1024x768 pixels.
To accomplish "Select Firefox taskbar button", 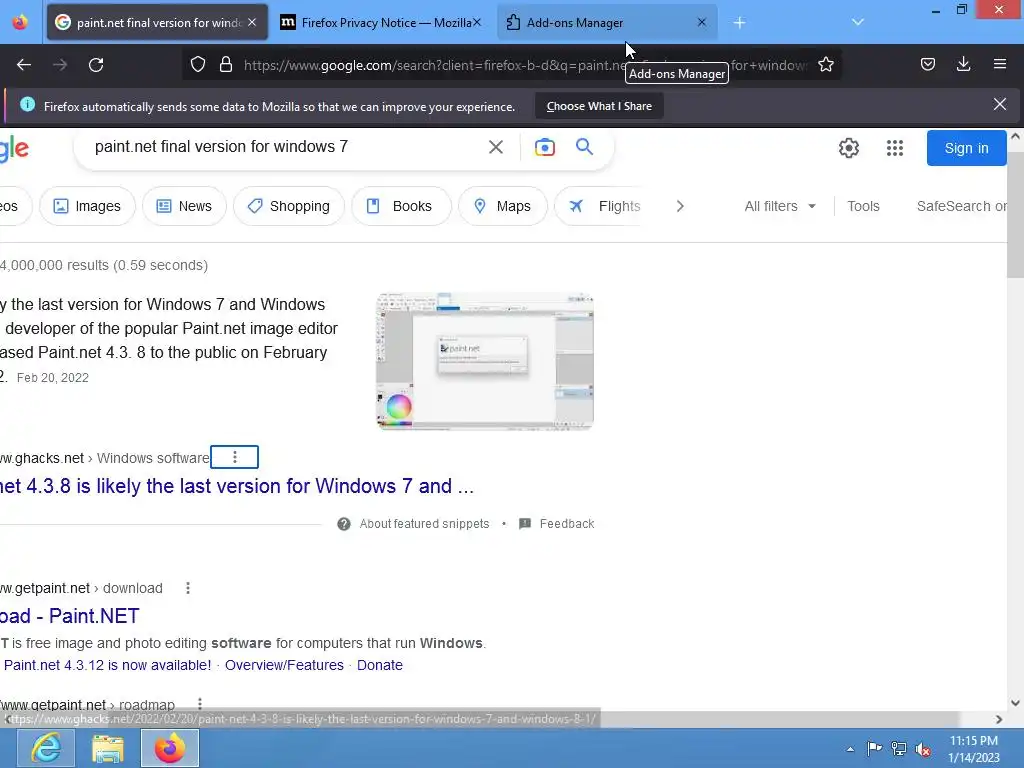I will coord(170,748).
